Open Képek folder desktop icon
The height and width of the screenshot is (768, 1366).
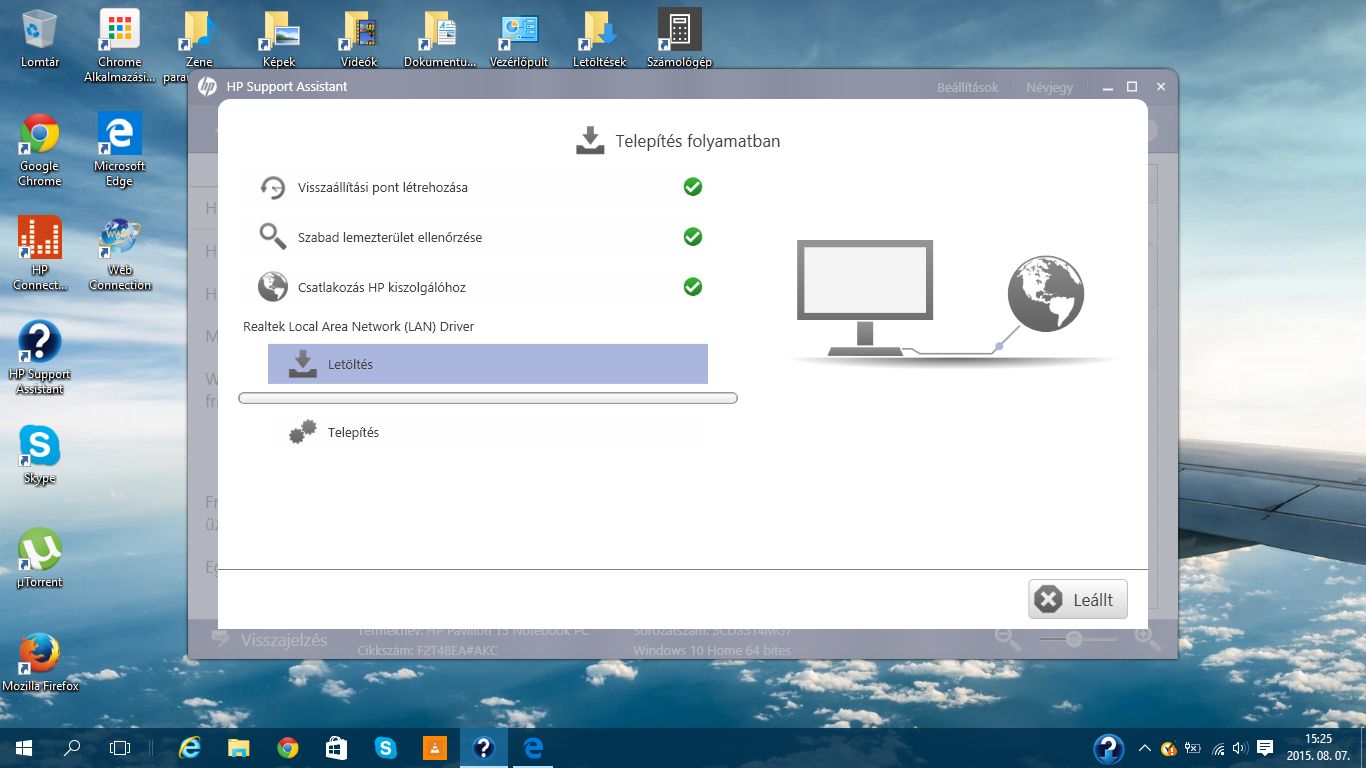[279, 39]
